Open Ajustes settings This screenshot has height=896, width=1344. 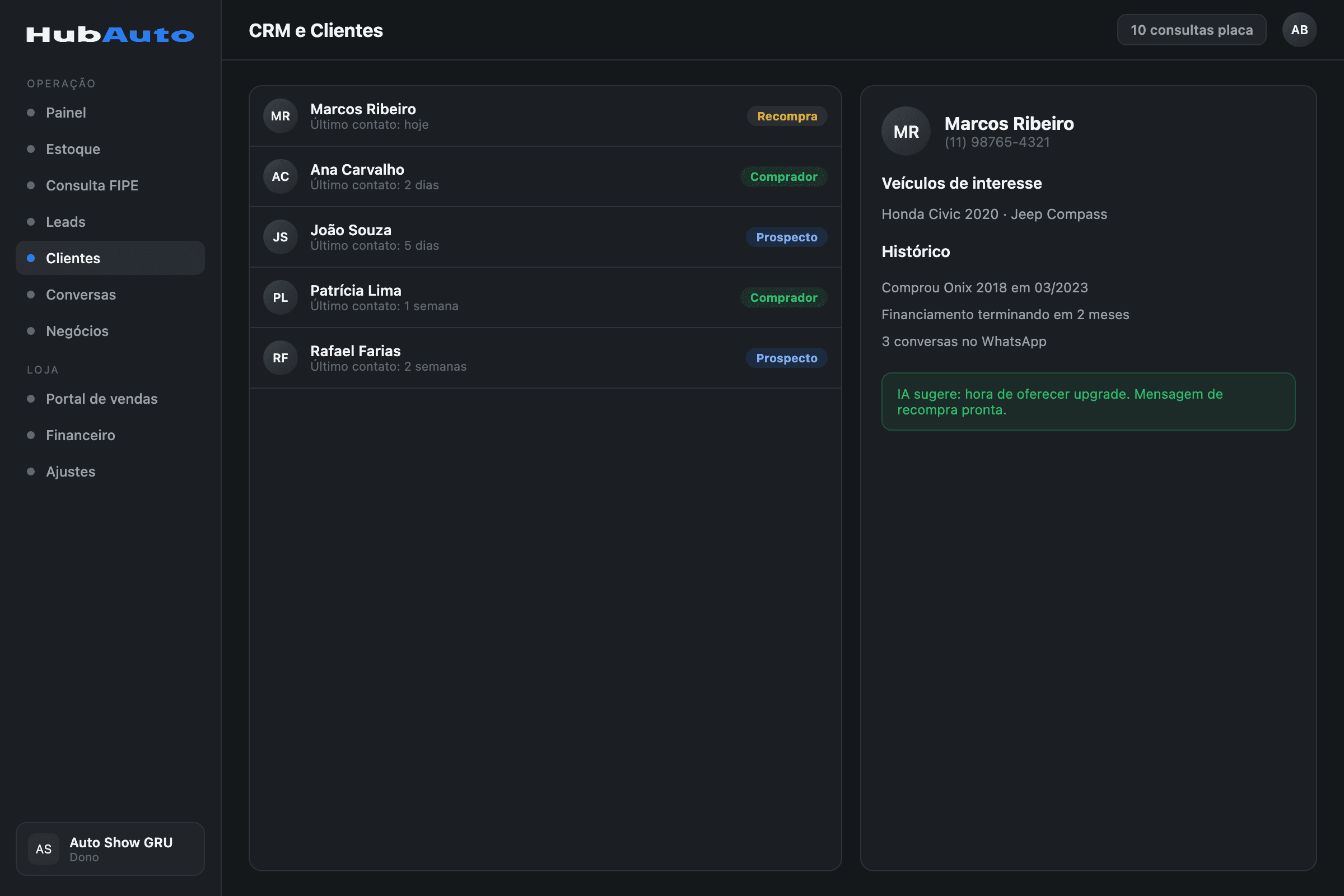pos(110,472)
